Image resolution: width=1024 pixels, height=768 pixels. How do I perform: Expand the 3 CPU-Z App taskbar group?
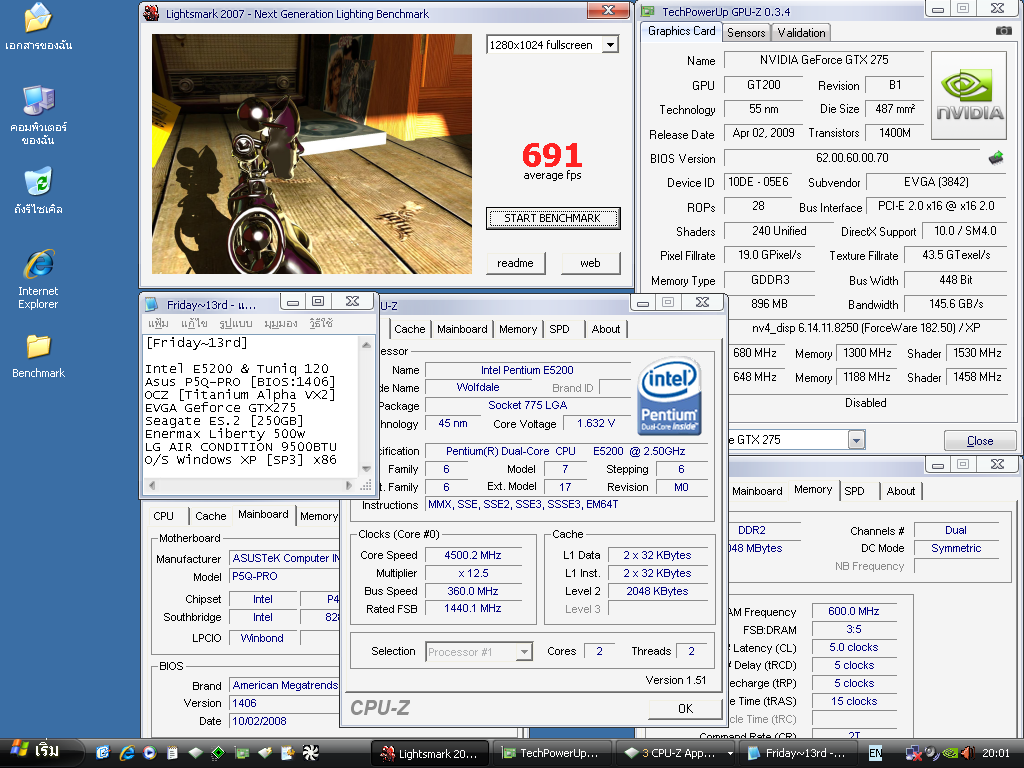click(x=677, y=753)
